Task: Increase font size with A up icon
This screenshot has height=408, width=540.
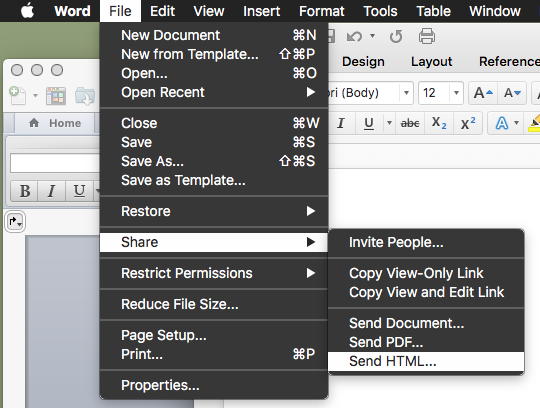Action: [x=483, y=93]
